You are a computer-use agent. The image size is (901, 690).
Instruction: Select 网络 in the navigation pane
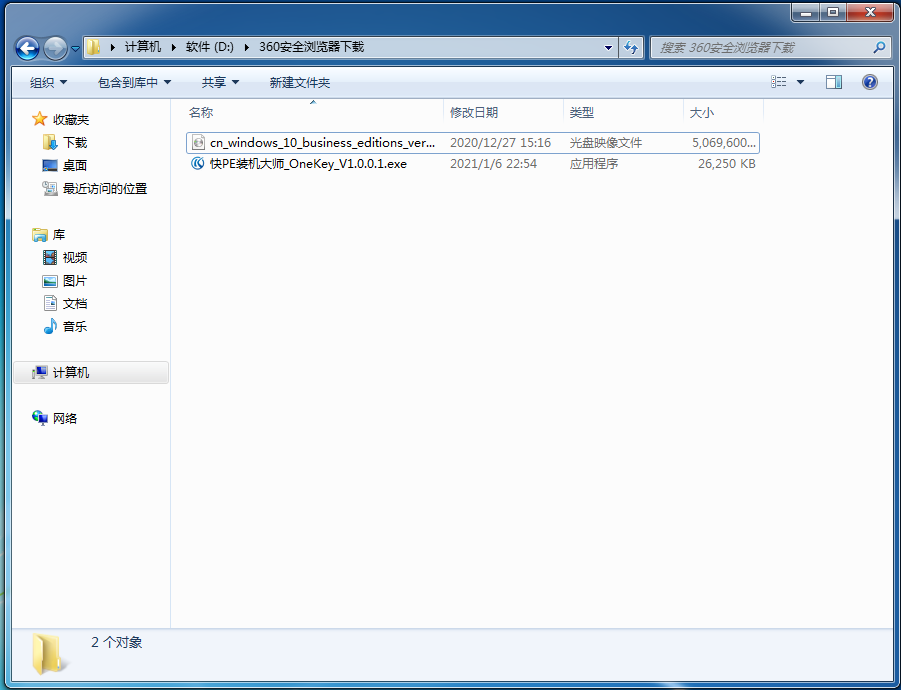tap(64, 418)
